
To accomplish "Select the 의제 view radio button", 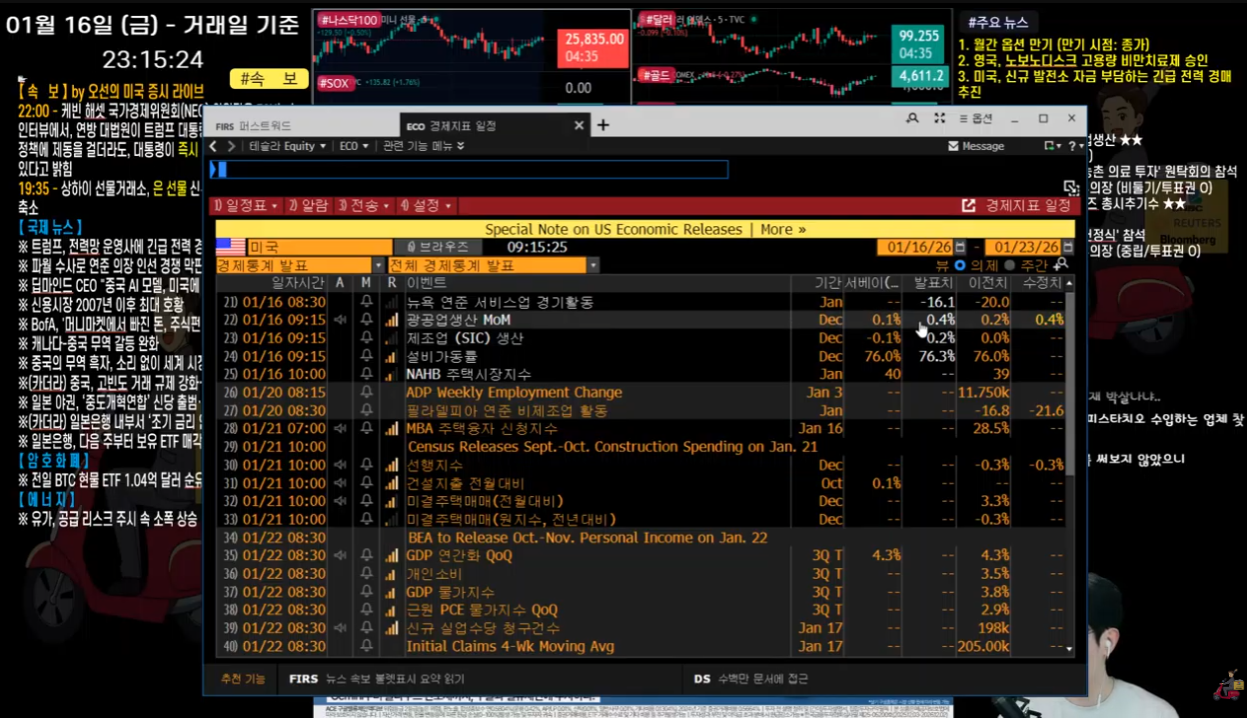I will [x=961, y=265].
